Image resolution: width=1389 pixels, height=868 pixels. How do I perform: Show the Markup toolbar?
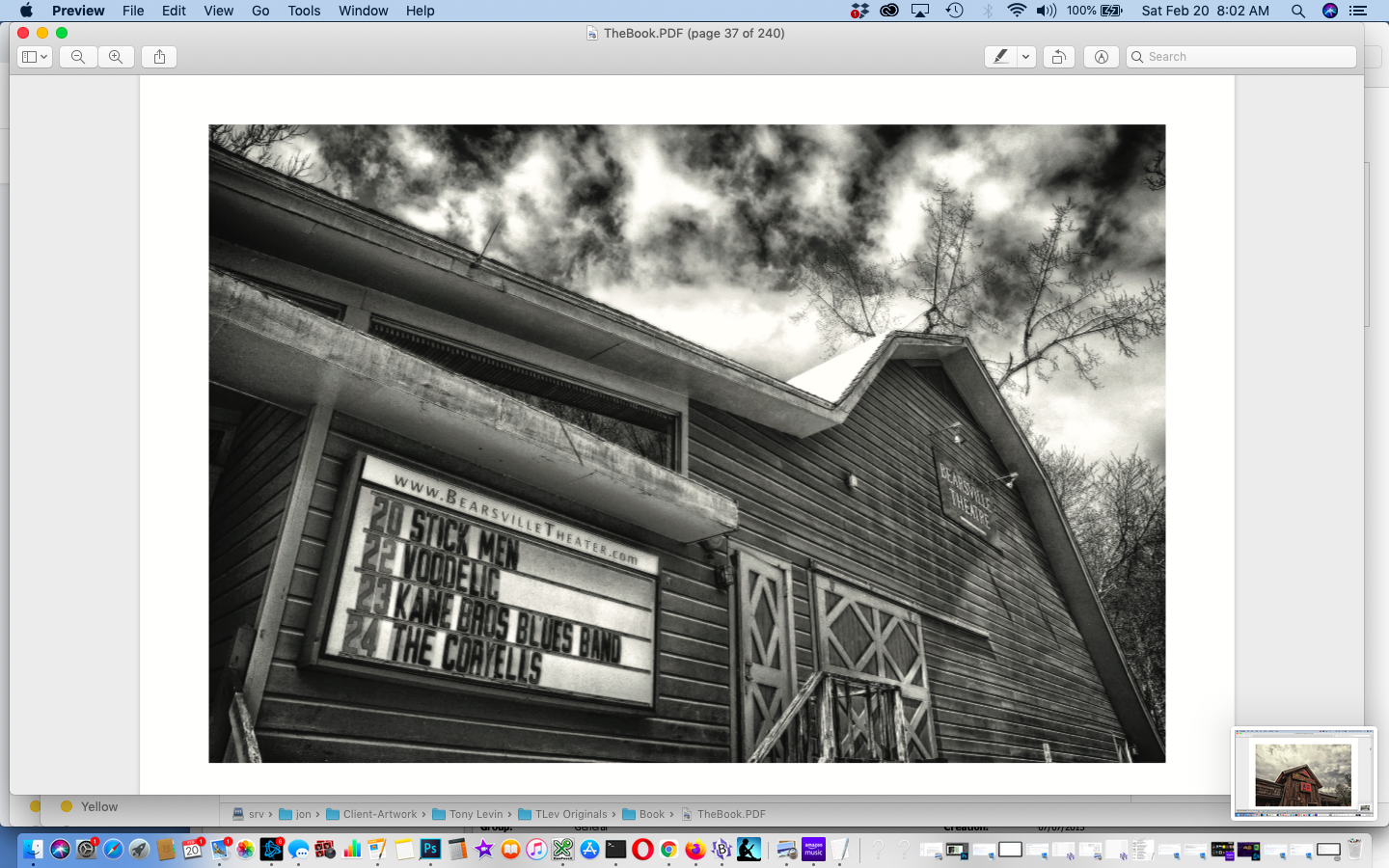pos(1101,57)
